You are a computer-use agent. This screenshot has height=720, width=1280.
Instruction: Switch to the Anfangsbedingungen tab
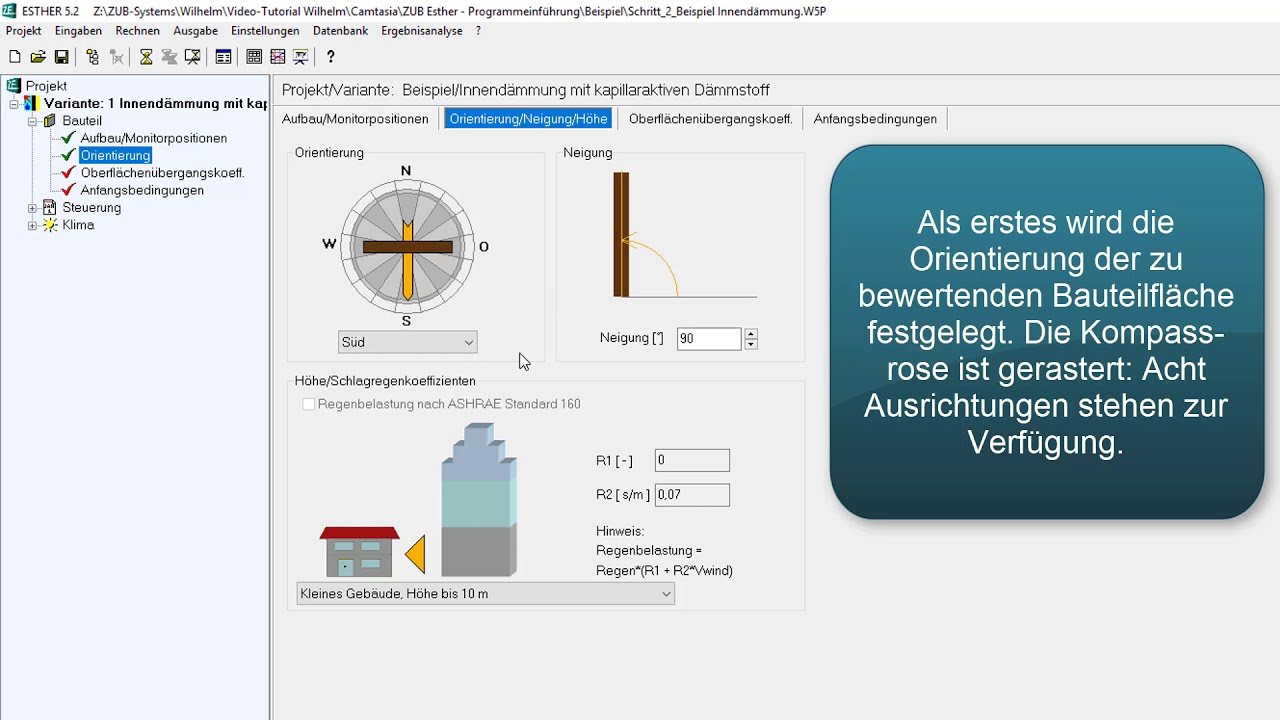[x=875, y=119]
